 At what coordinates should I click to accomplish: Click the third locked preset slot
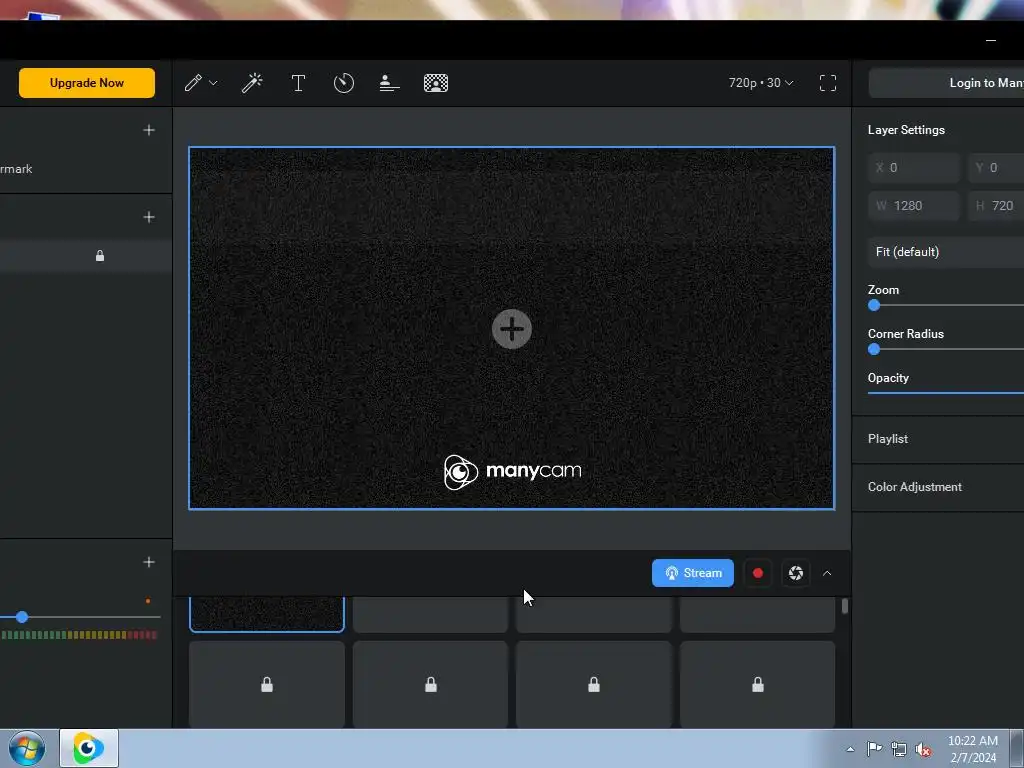[x=594, y=684]
